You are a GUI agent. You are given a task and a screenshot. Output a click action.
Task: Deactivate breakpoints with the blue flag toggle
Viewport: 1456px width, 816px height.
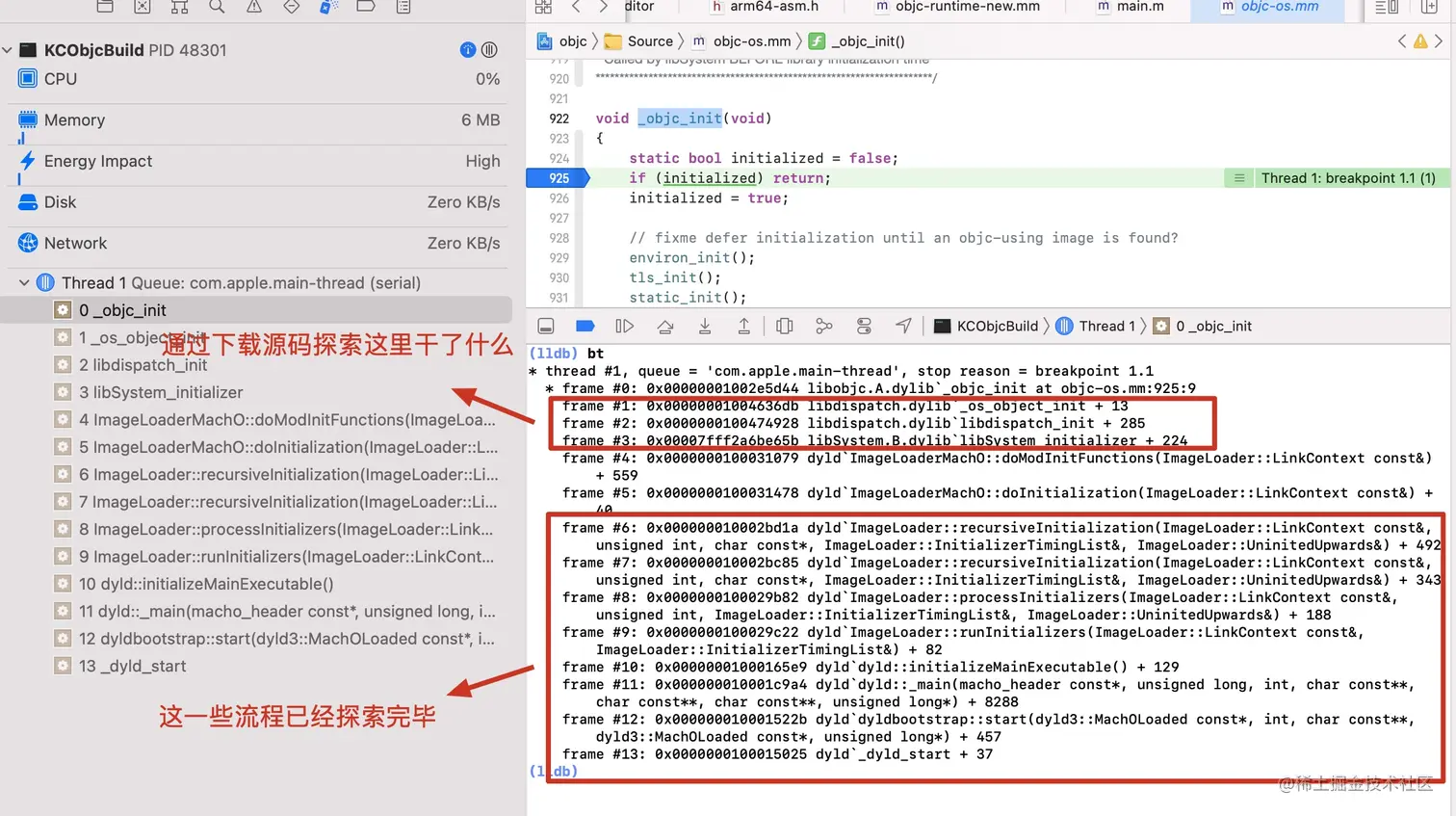tap(585, 326)
